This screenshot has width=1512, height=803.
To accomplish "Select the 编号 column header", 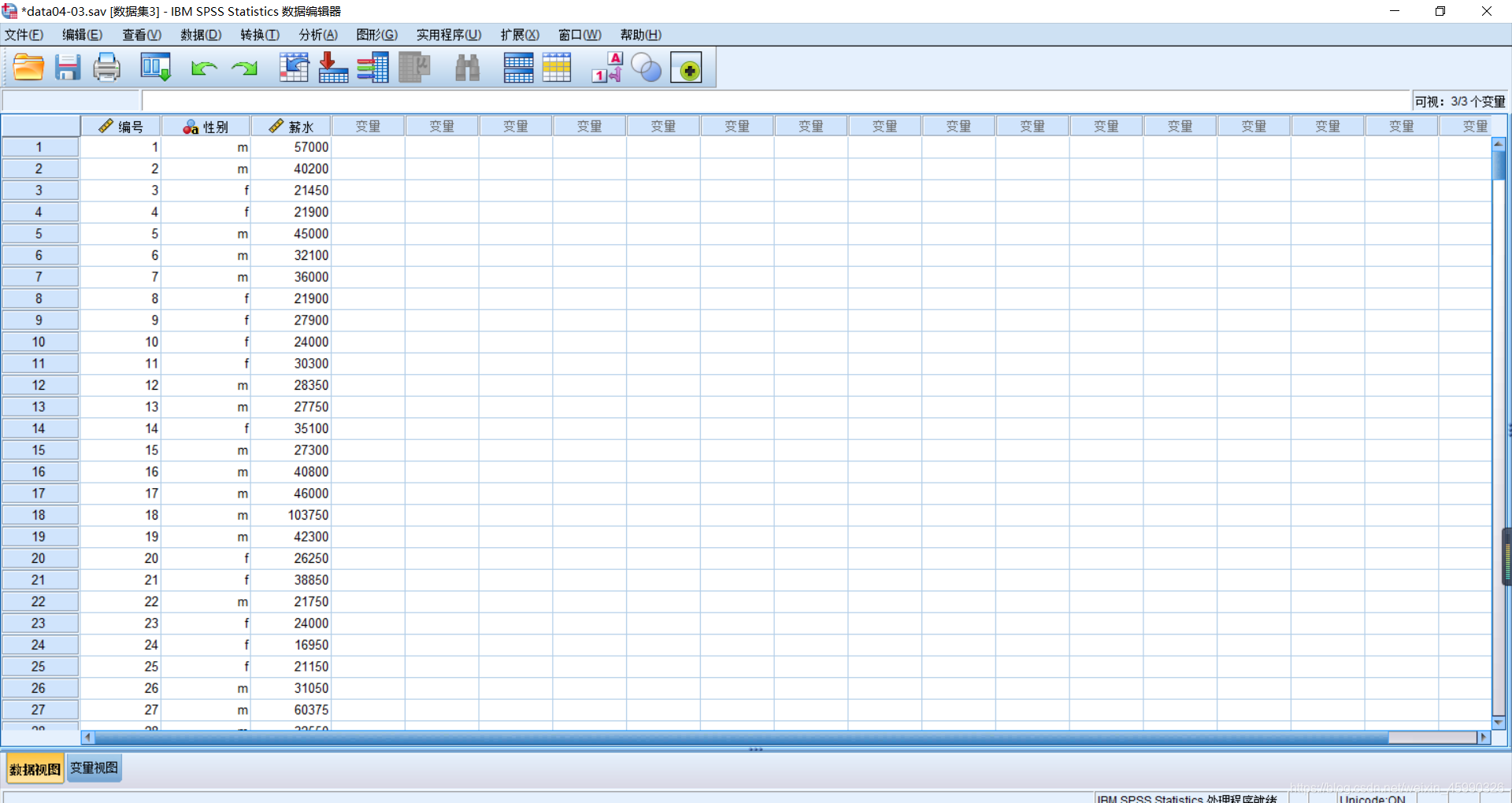I will (121, 126).
